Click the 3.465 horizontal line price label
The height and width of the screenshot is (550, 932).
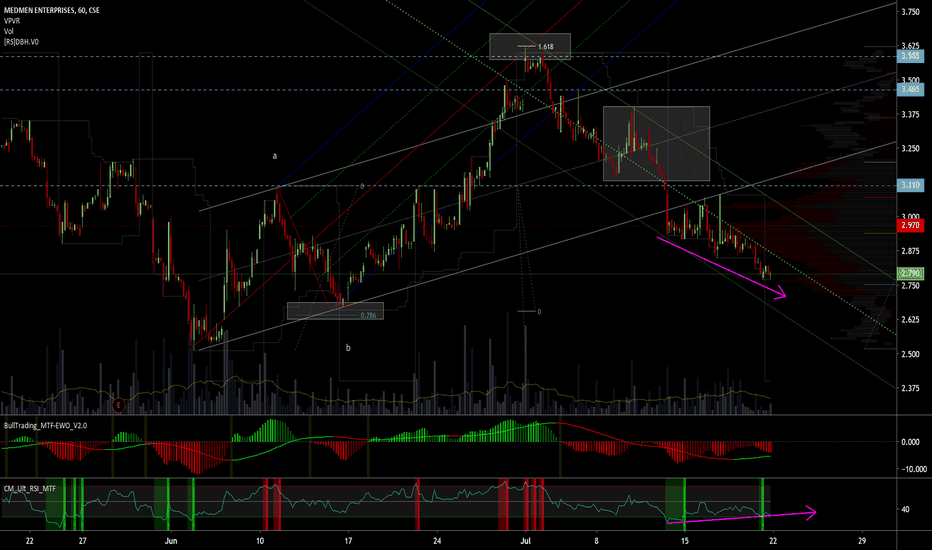pyautogui.click(x=910, y=90)
